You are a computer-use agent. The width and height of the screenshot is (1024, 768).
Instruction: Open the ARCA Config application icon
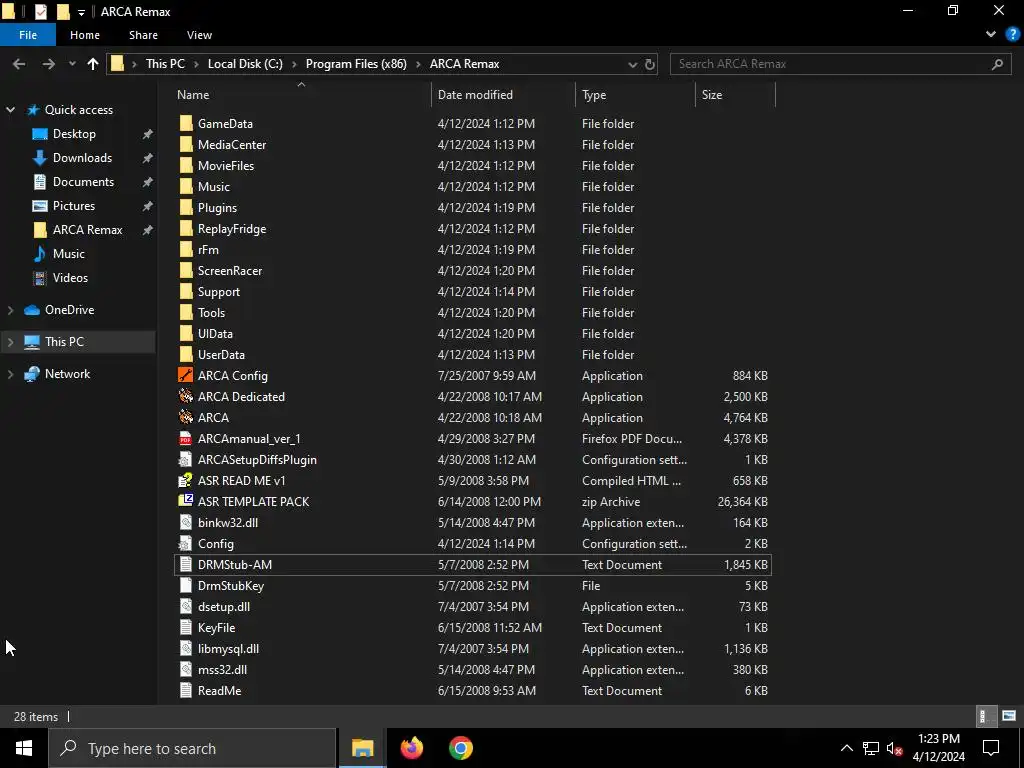click(186, 376)
